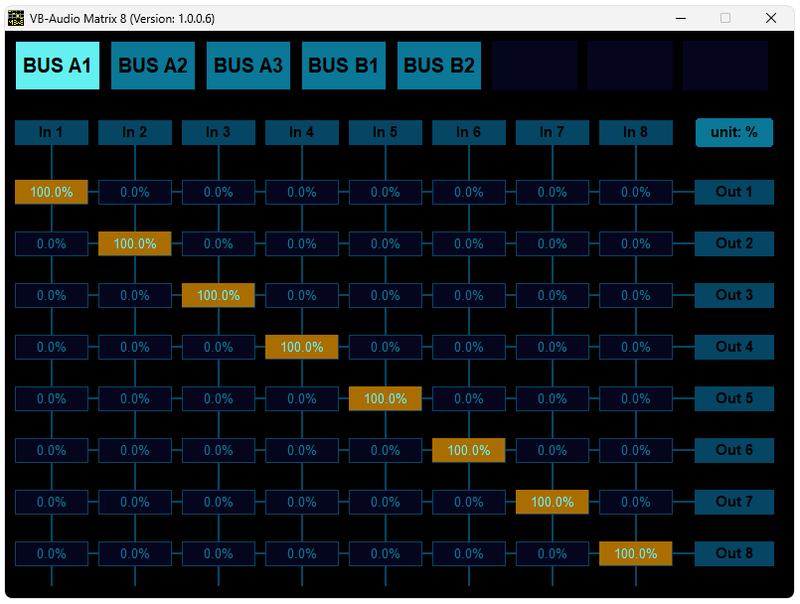
Task: Click the In 8 input label
Action: pos(636,133)
